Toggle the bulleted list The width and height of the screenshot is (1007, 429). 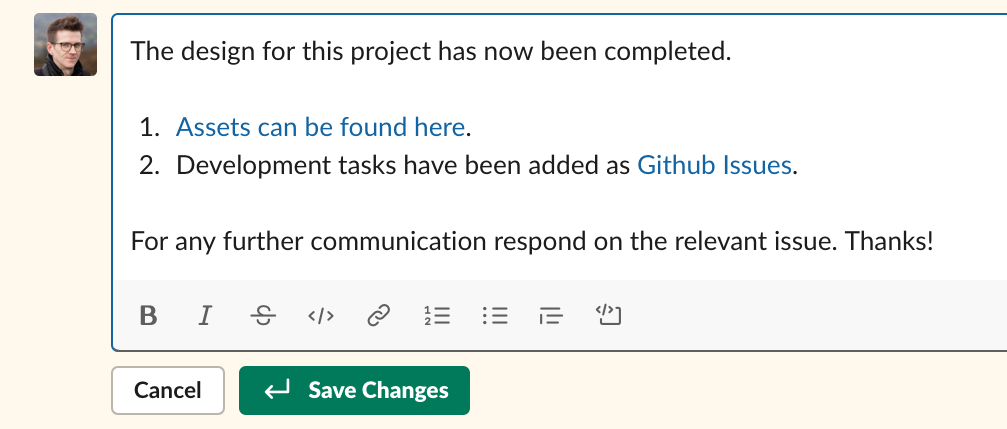tap(495, 315)
